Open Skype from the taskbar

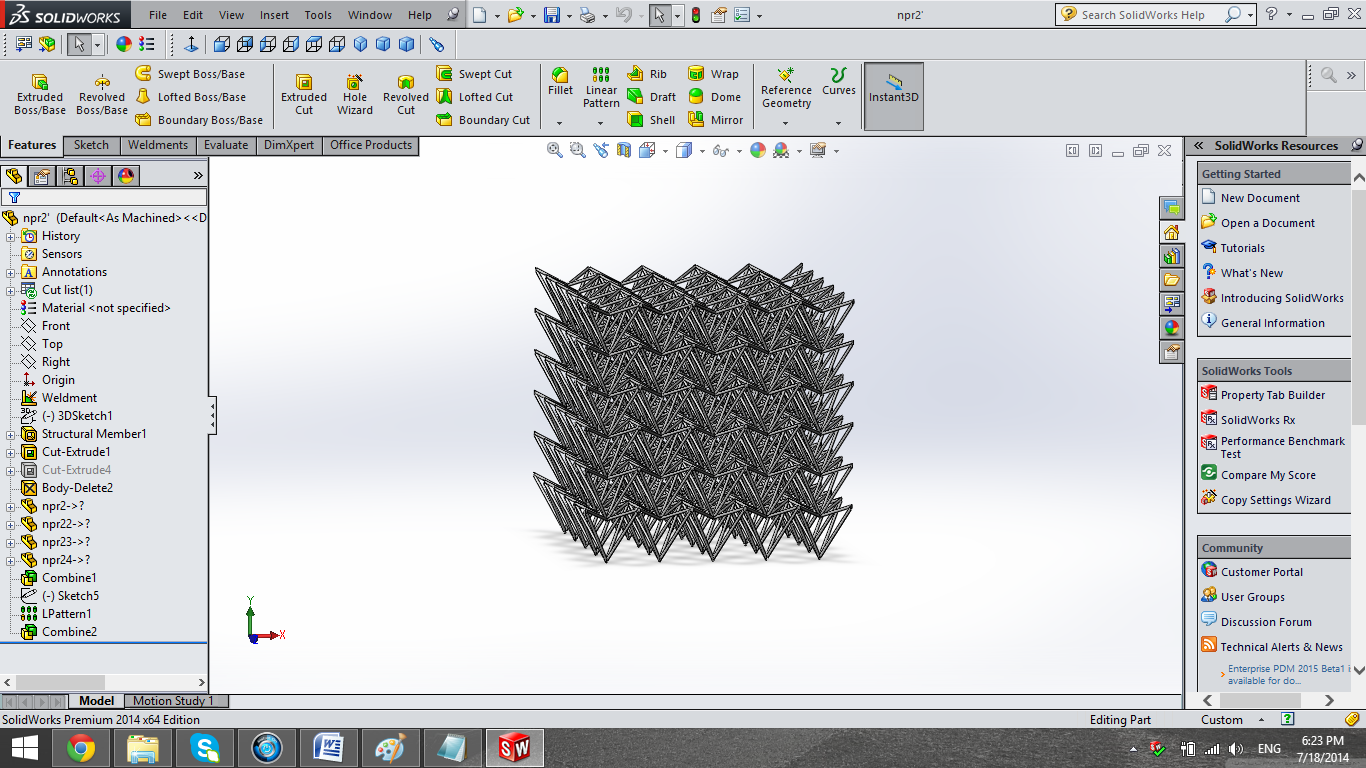205,747
